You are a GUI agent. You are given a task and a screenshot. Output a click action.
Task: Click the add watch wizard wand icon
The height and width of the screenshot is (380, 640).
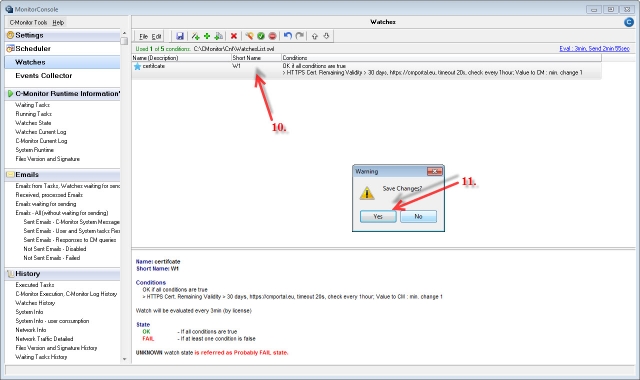click(x=196, y=36)
